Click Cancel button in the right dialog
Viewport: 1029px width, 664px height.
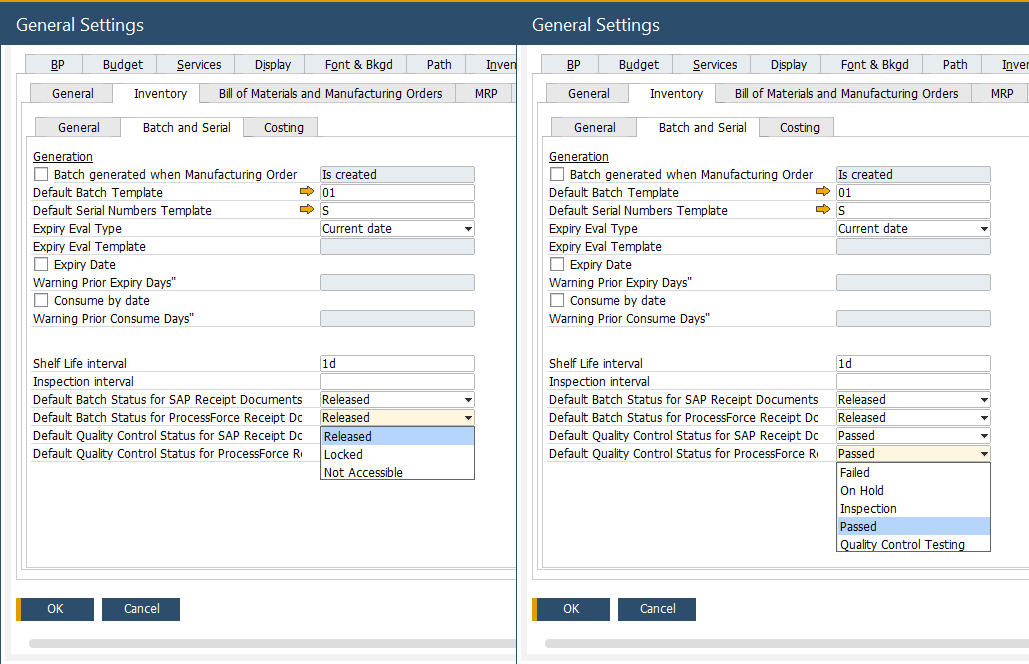pyautogui.click(x=657, y=609)
